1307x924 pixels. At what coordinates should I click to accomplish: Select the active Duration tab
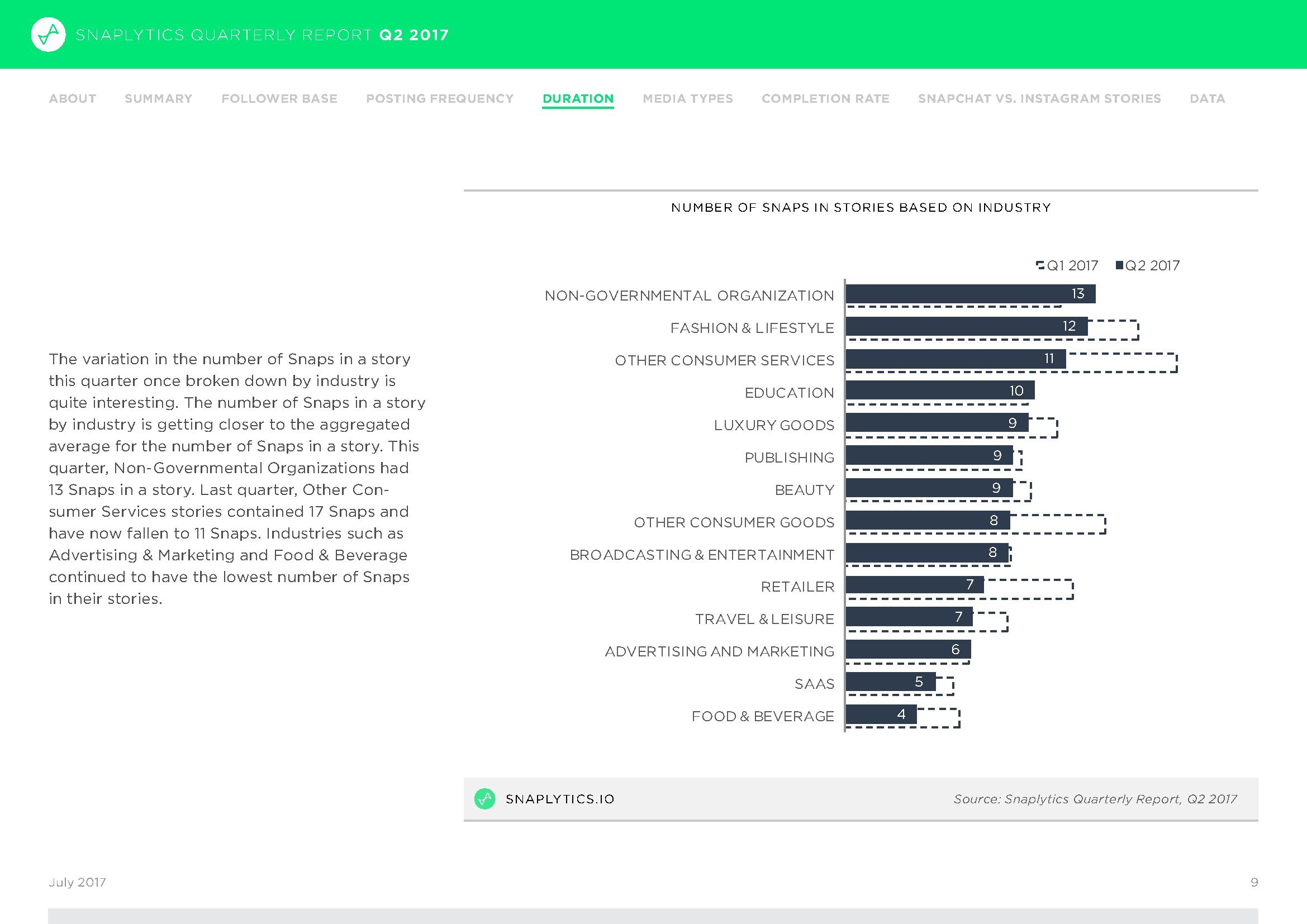click(578, 98)
